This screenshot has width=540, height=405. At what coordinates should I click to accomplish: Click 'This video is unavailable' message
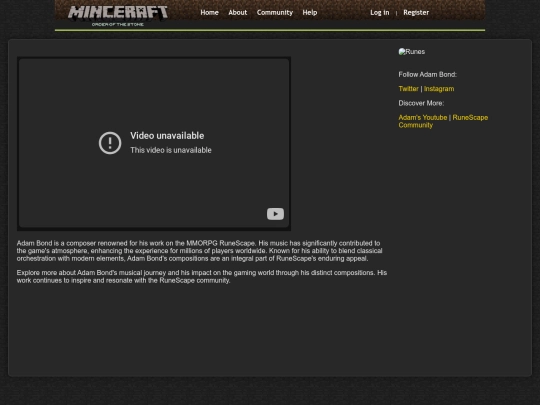coord(171,150)
